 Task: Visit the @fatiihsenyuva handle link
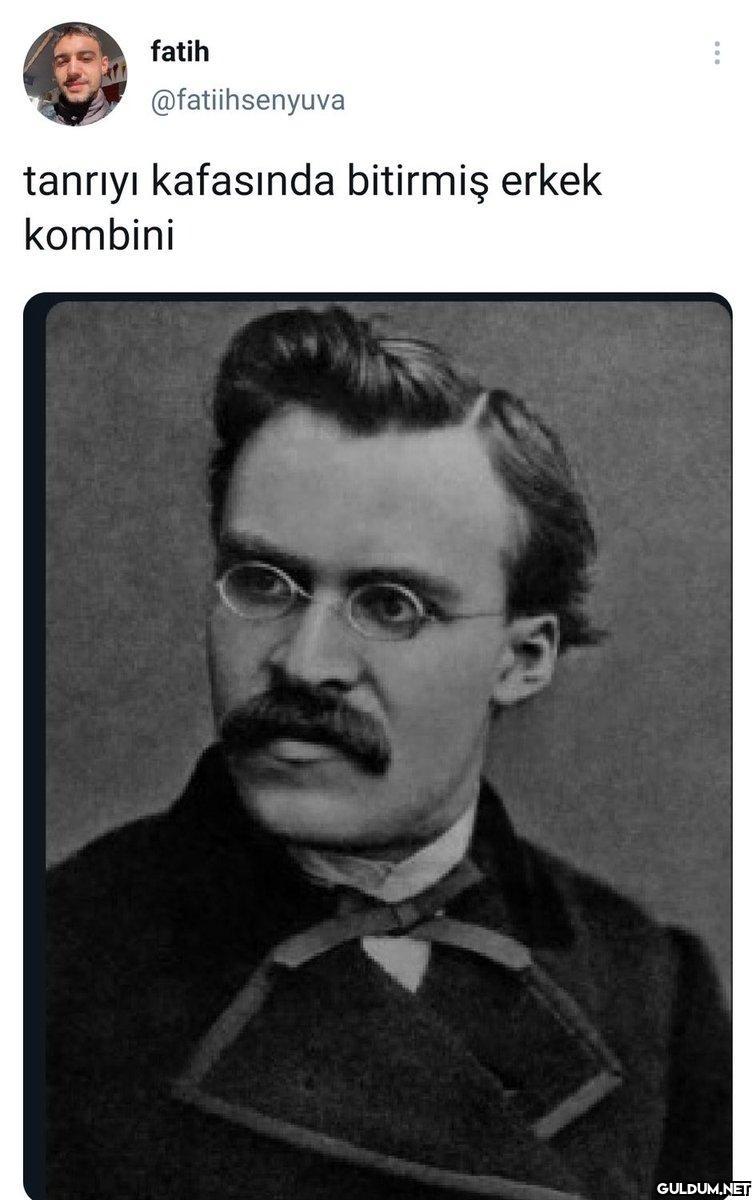pyautogui.click(x=247, y=100)
